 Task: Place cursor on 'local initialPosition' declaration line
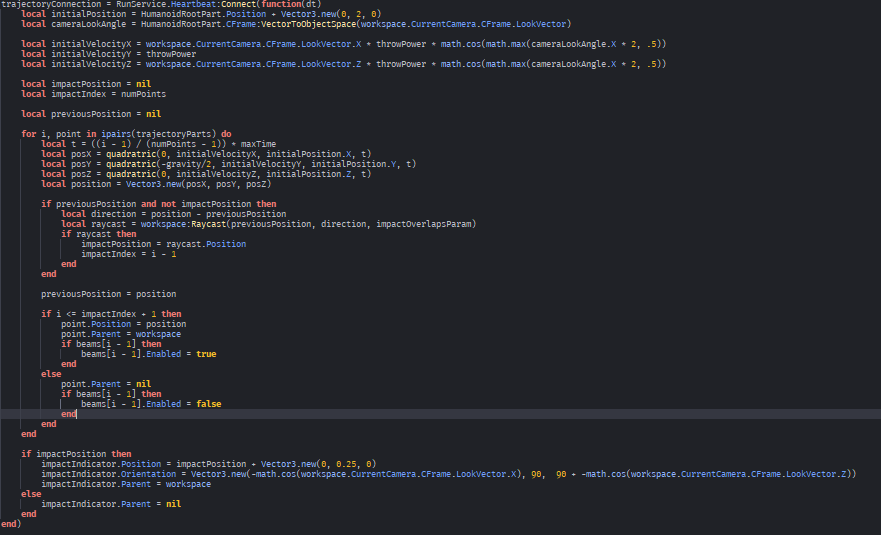[201, 14]
